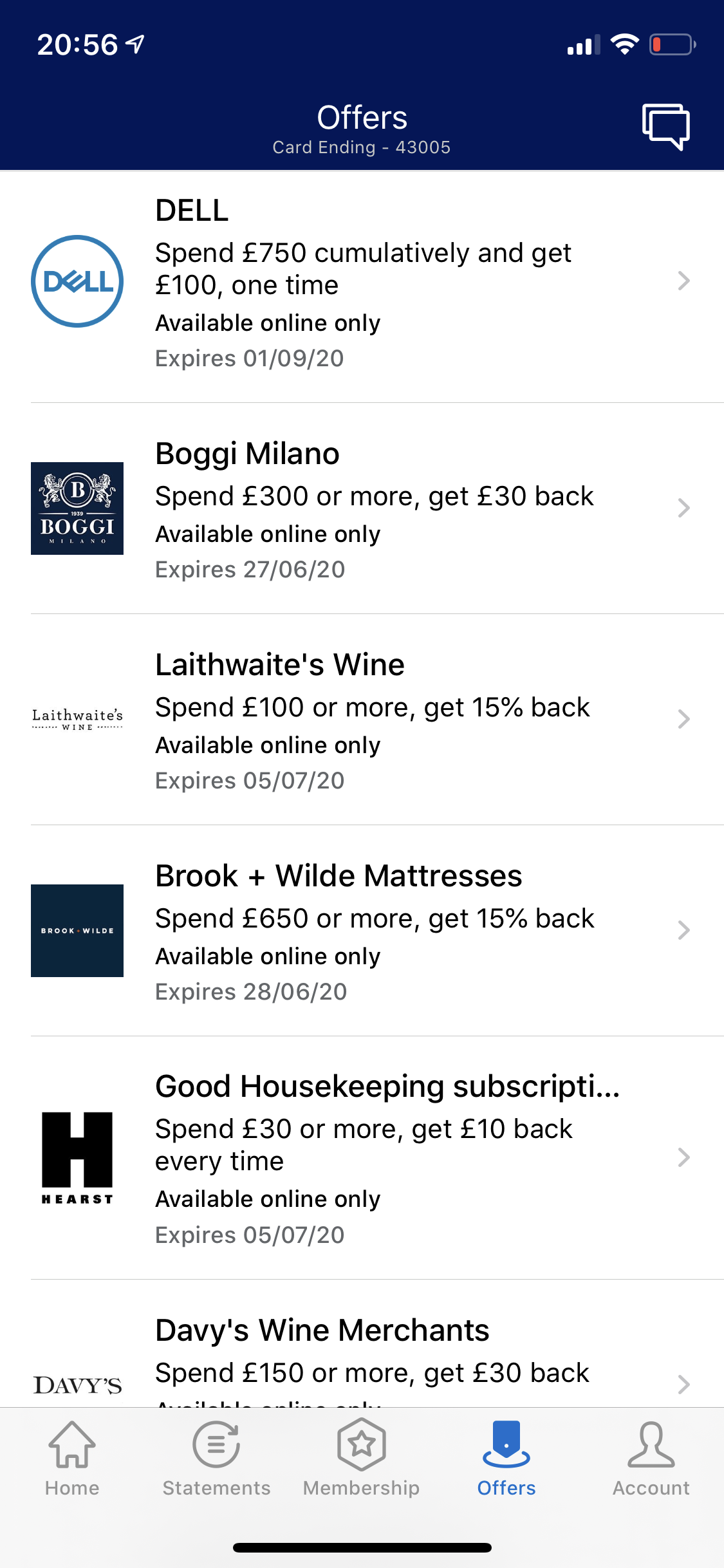724x1568 pixels.
Task: Expand the DELL offer chevron
Action: [x=683, y=281]
